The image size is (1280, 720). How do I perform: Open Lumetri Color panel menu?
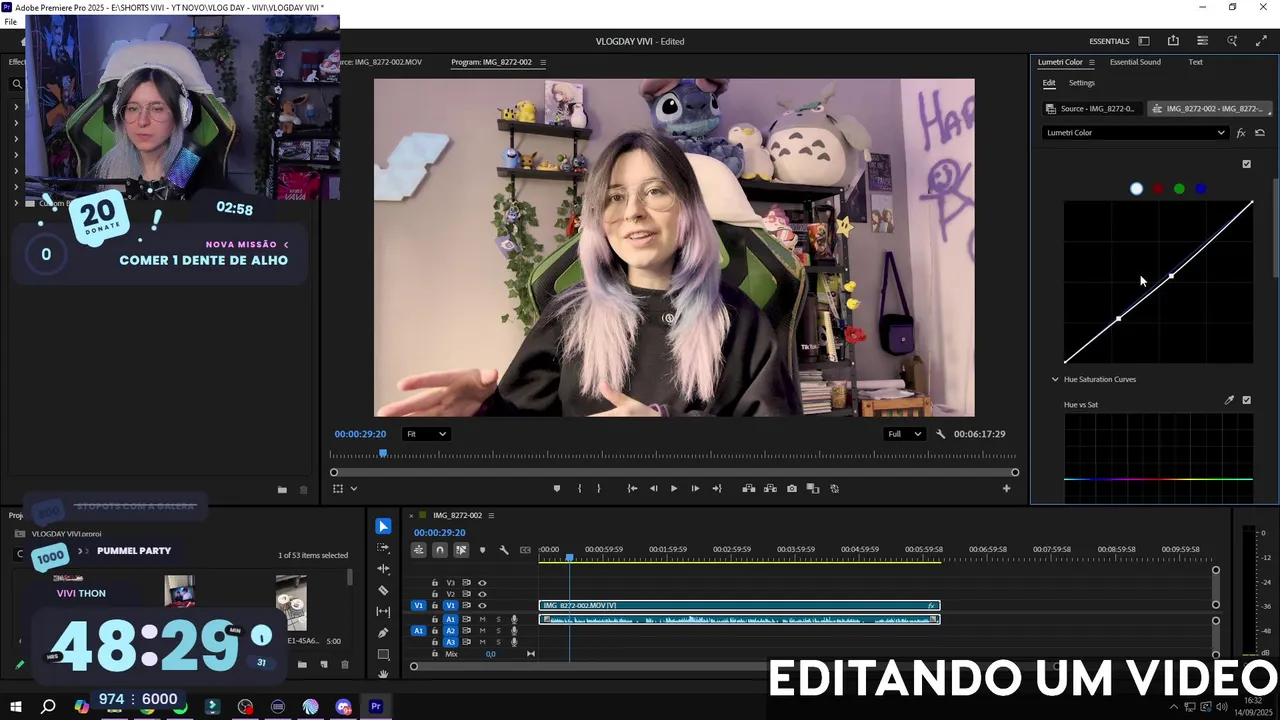click(x=1092, y=62)
